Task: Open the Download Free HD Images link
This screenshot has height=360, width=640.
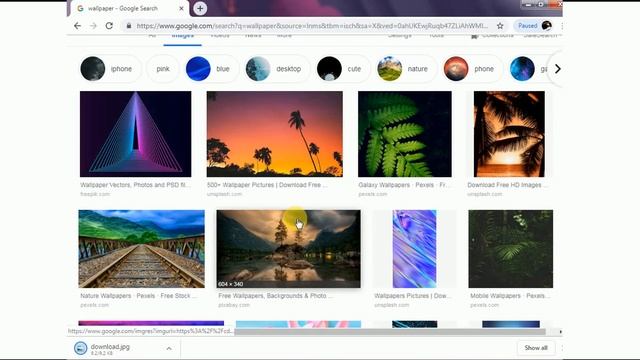Action: pos(508,185)
